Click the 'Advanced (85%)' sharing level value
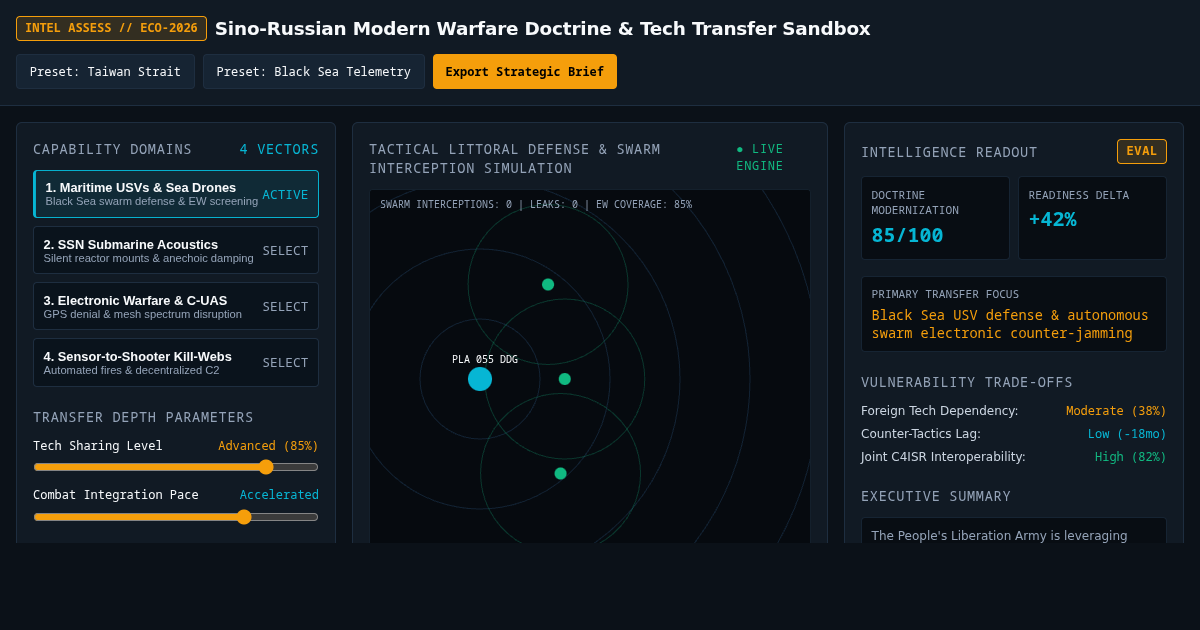Screen dimensions: 1200x630 (268, 446)
